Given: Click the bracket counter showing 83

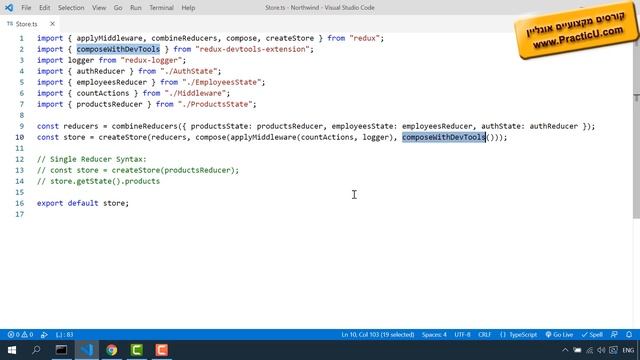Looking at the screenshot, I should (64, 335).
